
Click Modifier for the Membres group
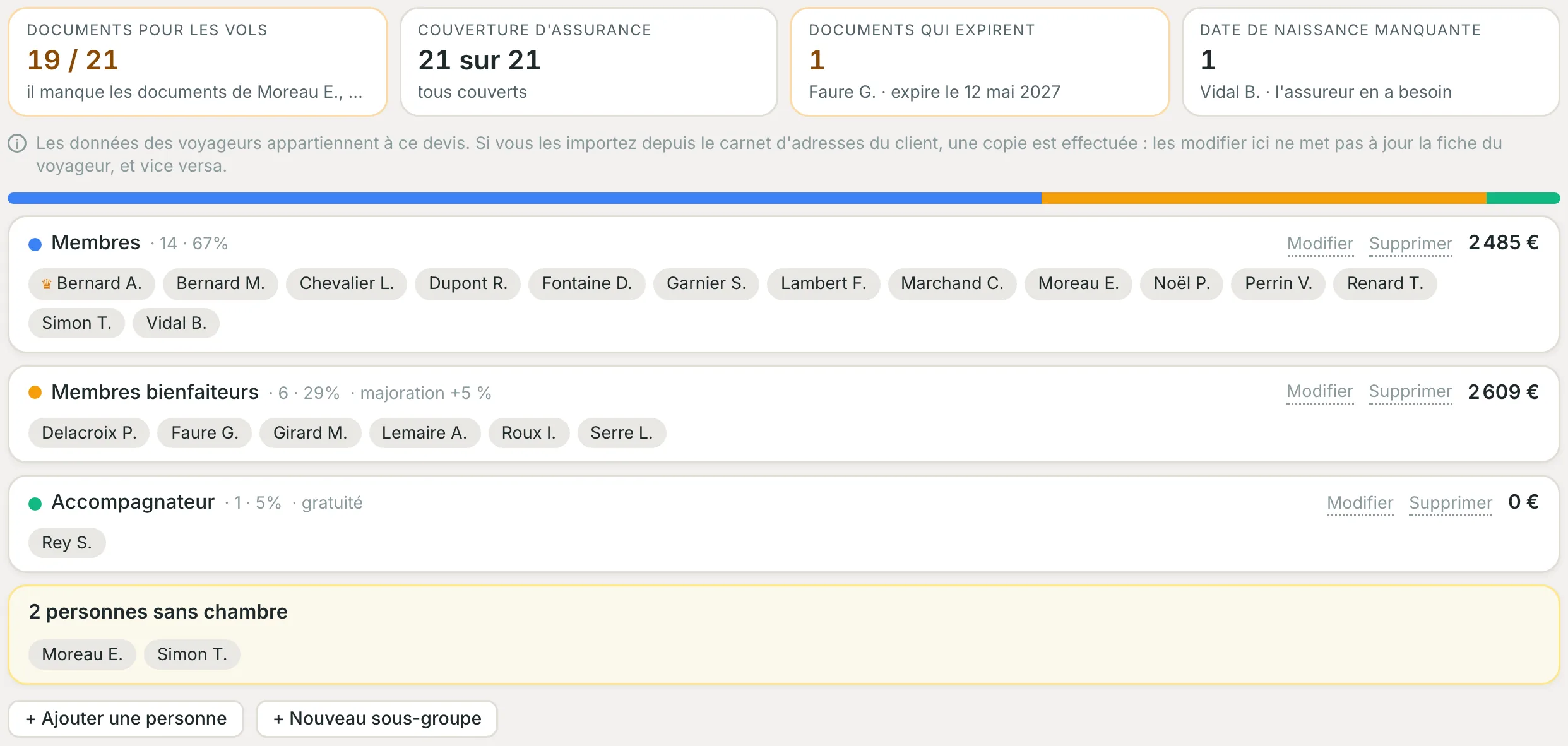(x=1320, y=244)
